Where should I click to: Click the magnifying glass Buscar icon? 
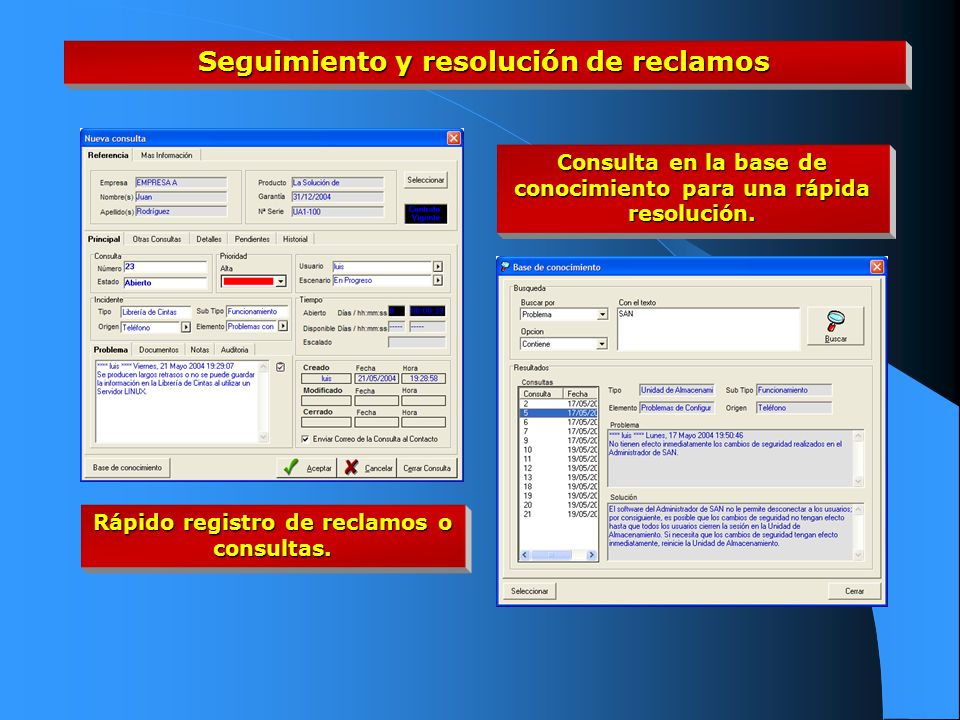point(835,320)
